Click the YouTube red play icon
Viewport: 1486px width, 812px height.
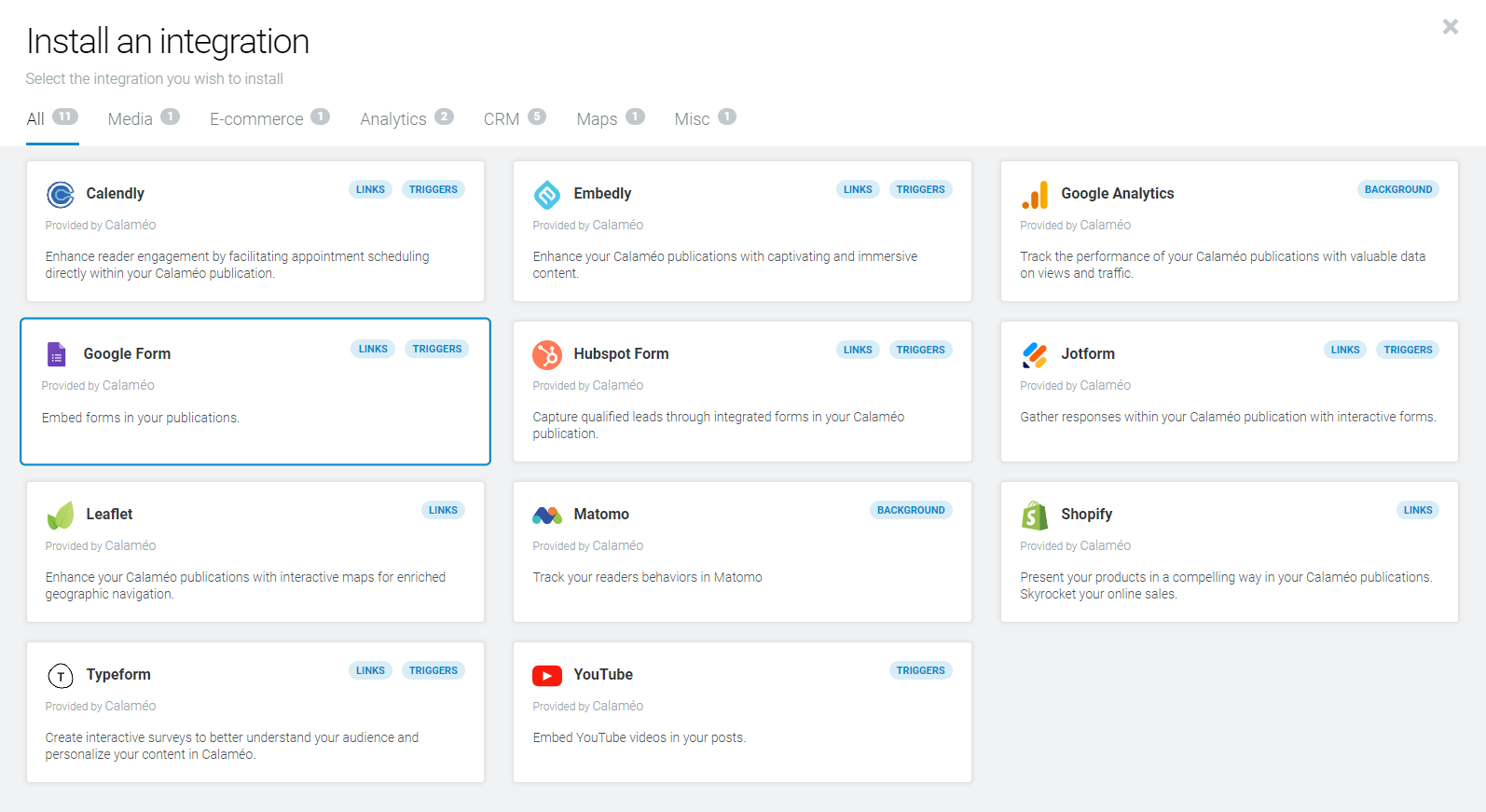click(547, 675)
